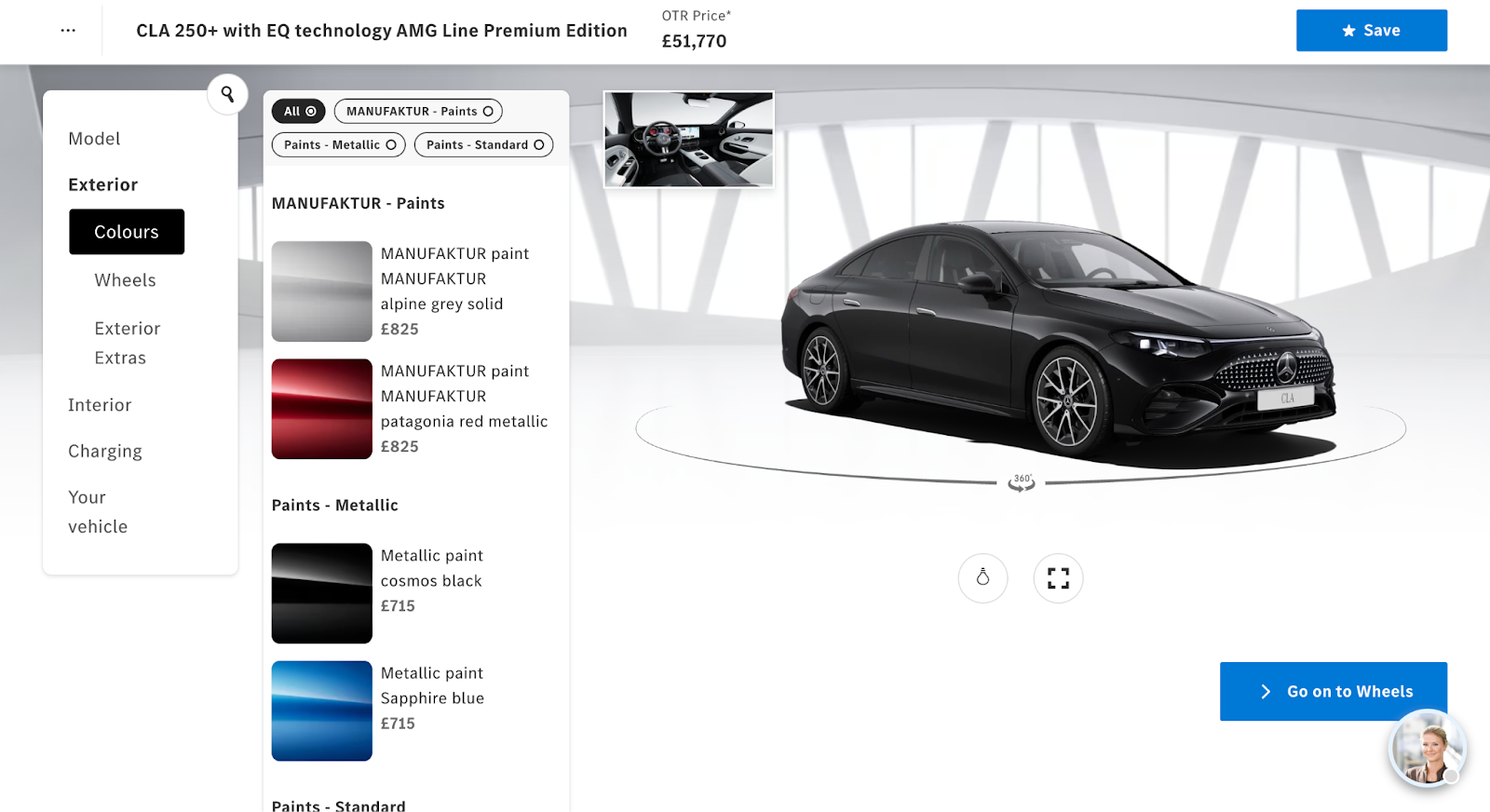Filter by MANUFAKTUR - Paints
Viewport: 1490px width, 812px height.
[x=418, y=111]
